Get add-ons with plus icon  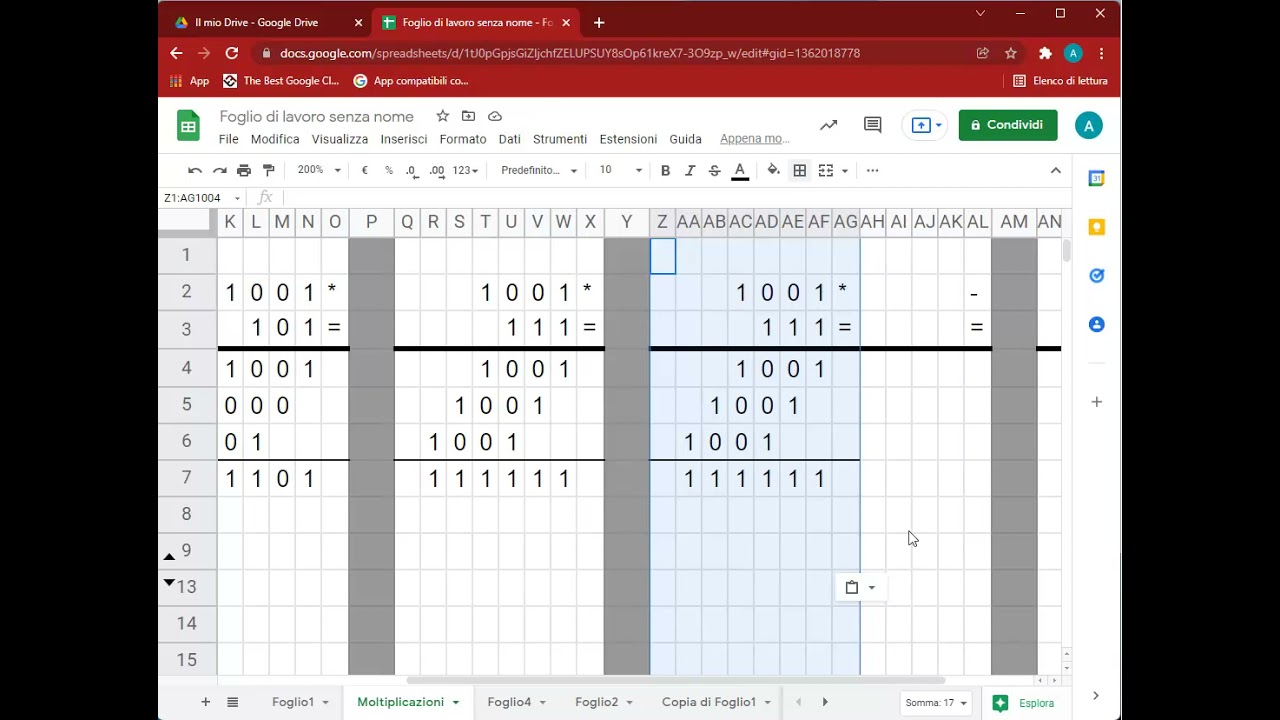[1097, 402]
